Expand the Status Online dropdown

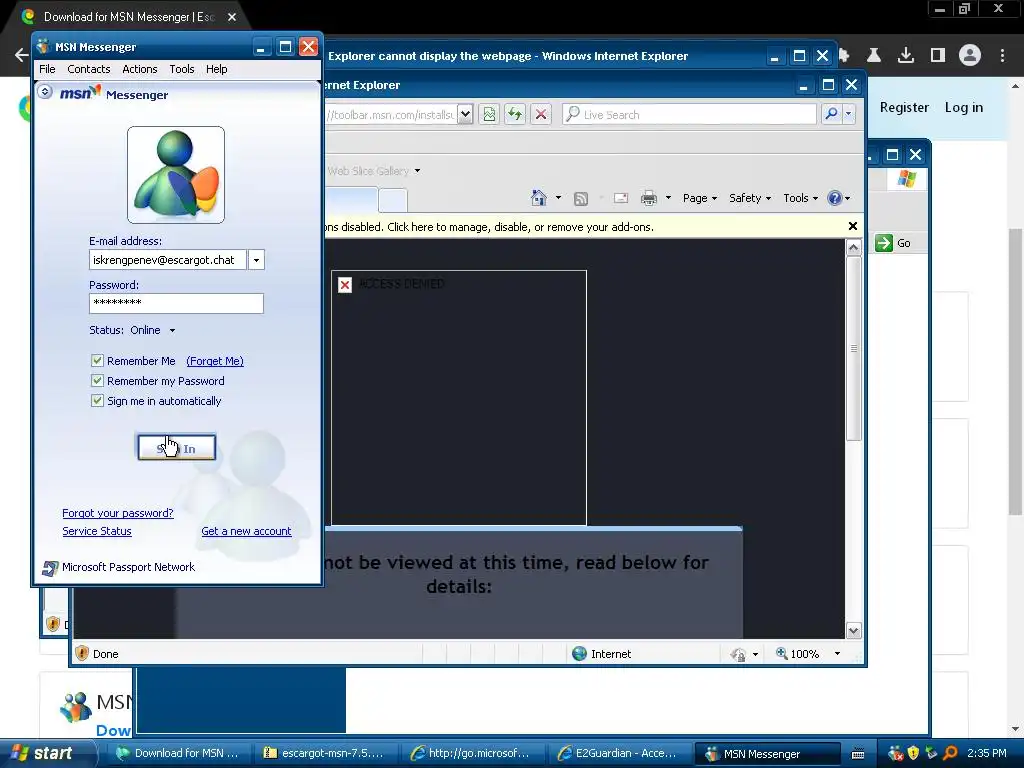[172, 330]
